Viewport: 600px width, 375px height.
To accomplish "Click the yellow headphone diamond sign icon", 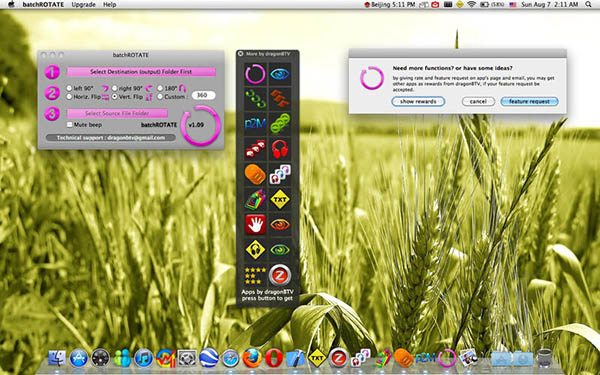I will click(255, 249).
